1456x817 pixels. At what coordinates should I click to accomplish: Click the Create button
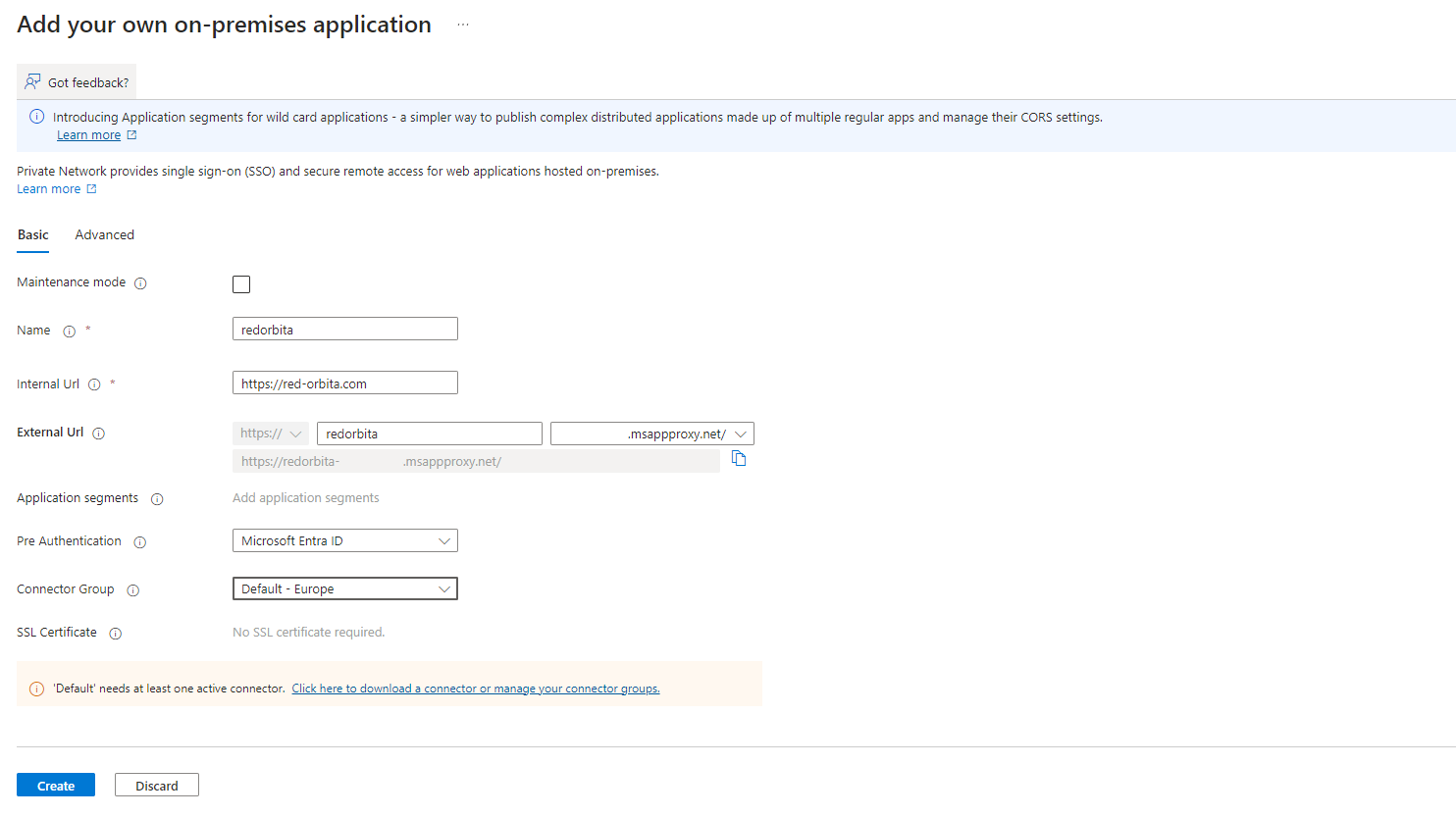click(x=56, y=786)
